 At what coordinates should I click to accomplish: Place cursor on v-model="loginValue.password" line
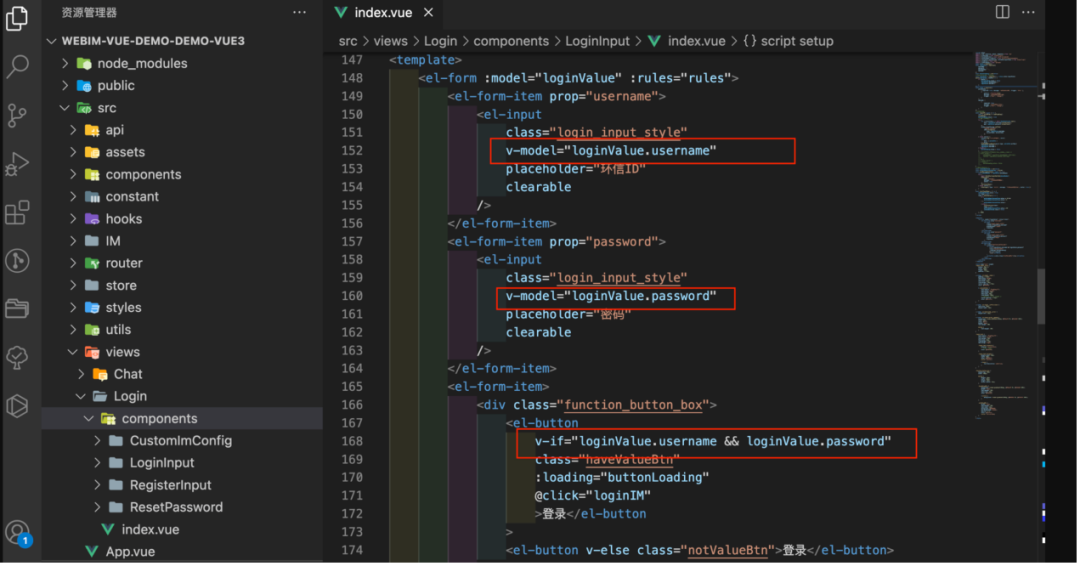click(611, 296)
